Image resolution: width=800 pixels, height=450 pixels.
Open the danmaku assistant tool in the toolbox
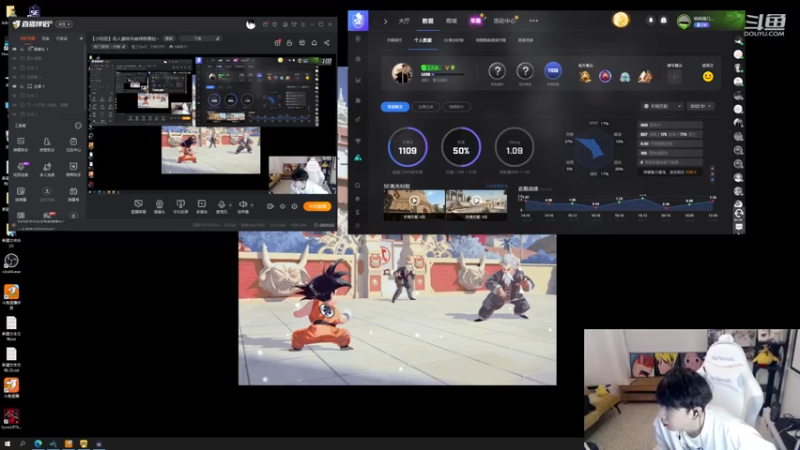pyautogui.click(x=20, y=144)
